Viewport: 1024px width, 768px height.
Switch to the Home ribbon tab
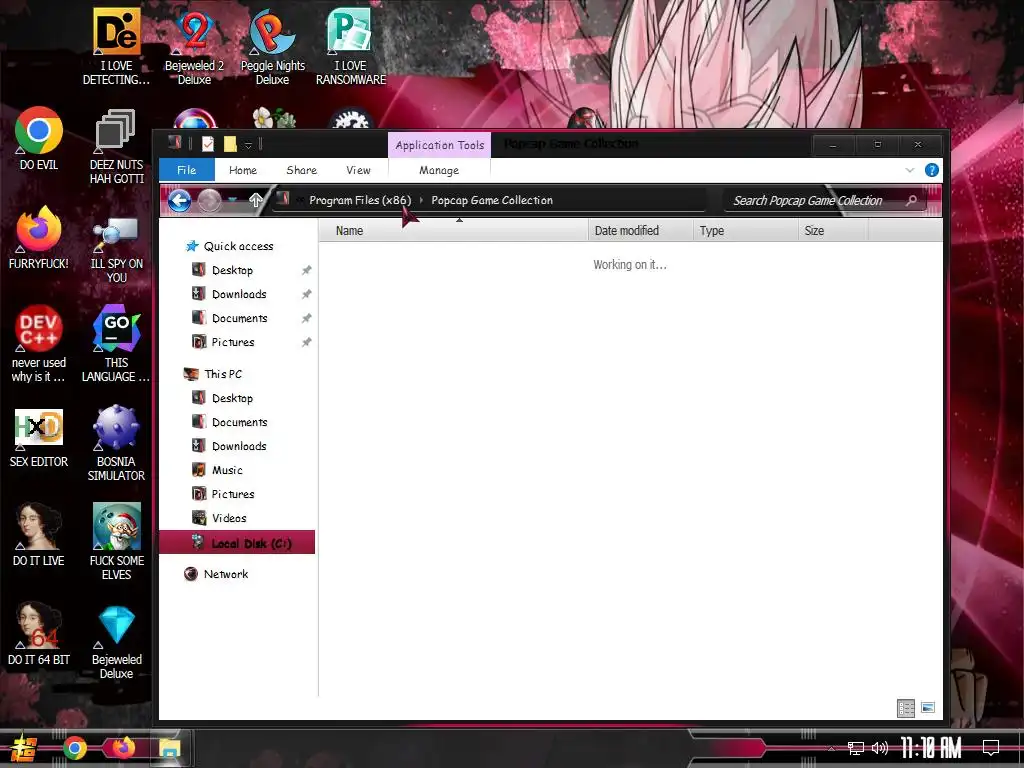pyautogui.click(x=243, y=170)
